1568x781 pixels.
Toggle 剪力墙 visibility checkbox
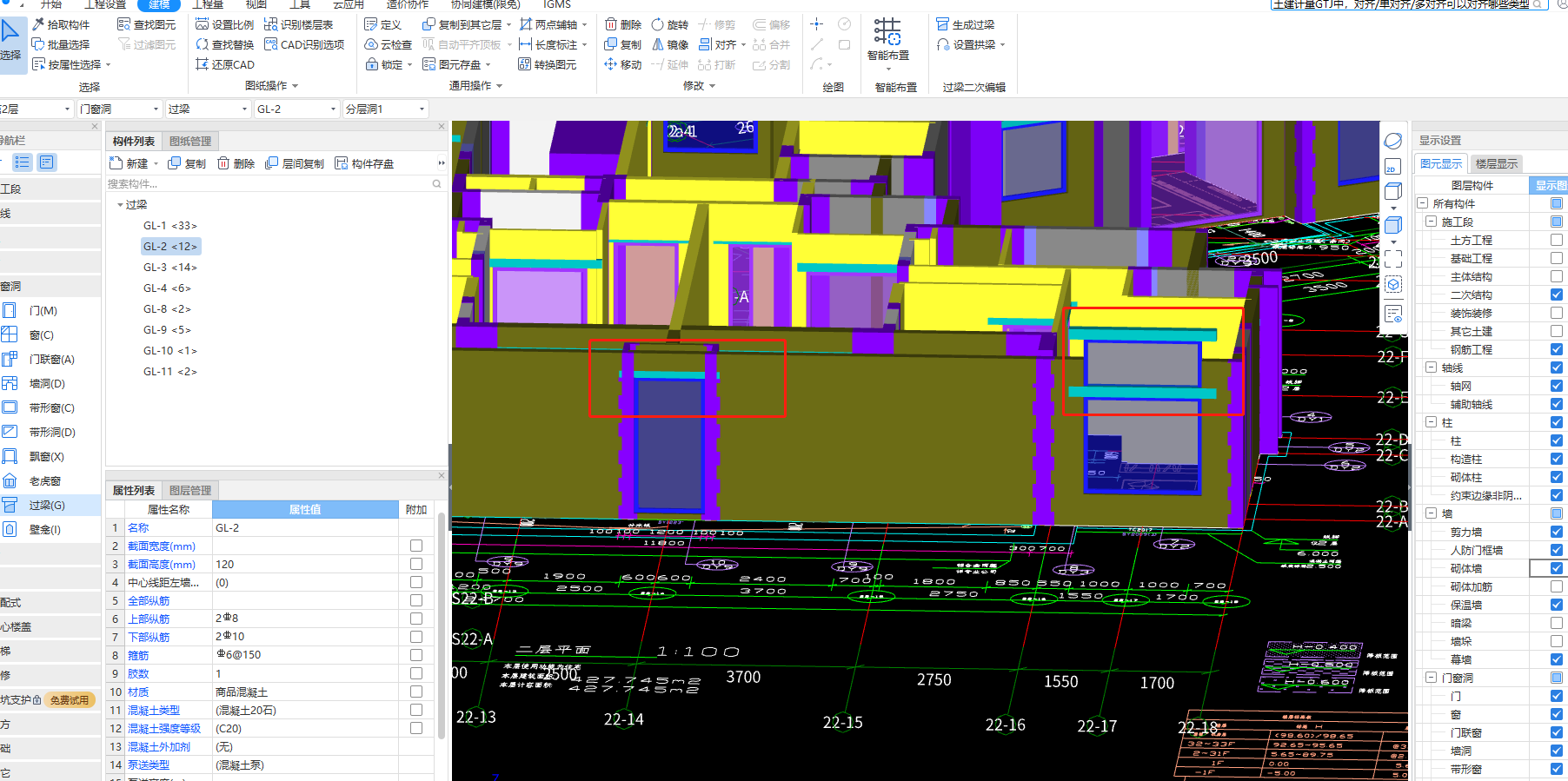click(1557, 532)
